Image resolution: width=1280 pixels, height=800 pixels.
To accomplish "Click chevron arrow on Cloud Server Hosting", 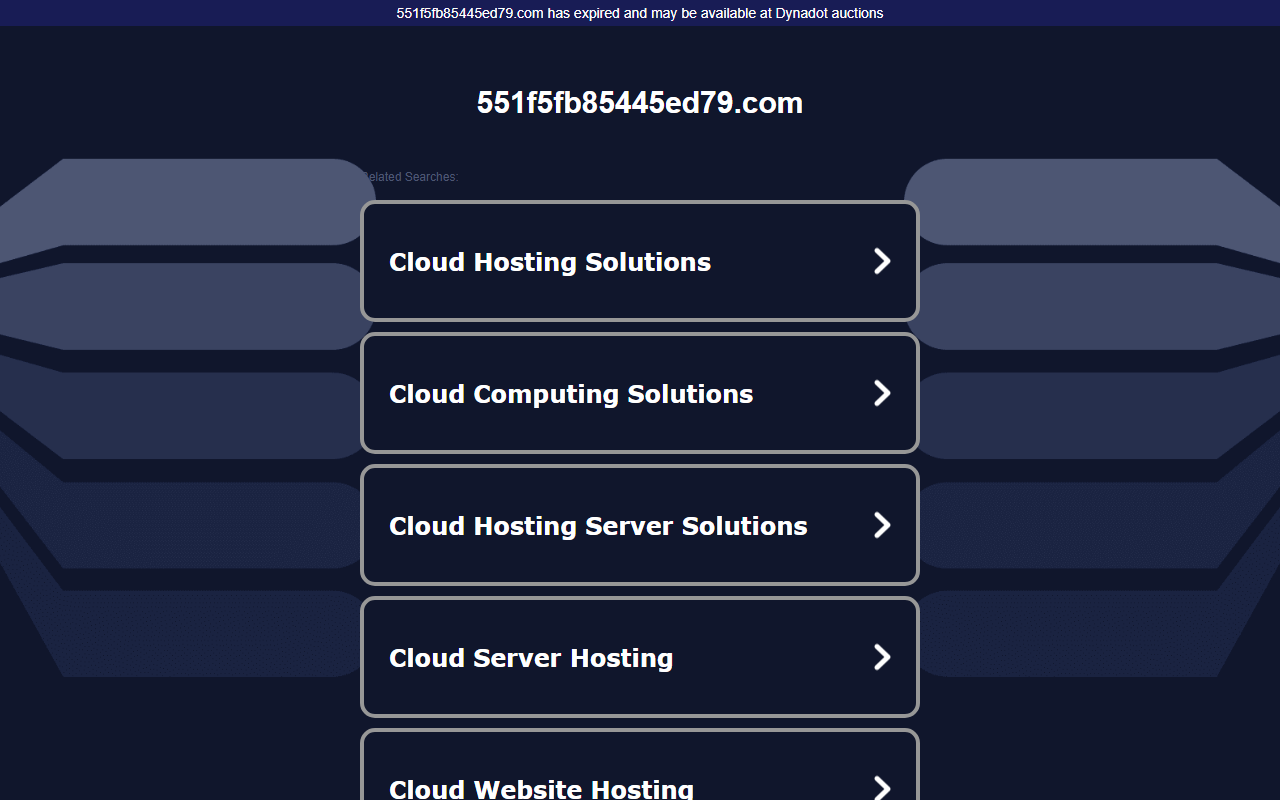I will pyautogui.click(x=882, y=657).
